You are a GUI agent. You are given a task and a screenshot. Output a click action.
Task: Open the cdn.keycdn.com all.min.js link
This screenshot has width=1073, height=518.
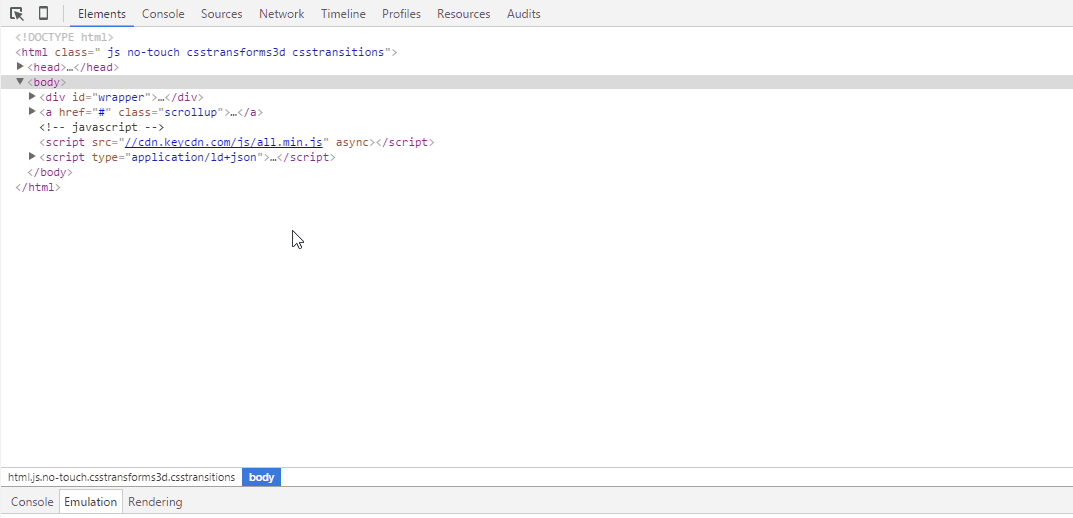(223, 142)
